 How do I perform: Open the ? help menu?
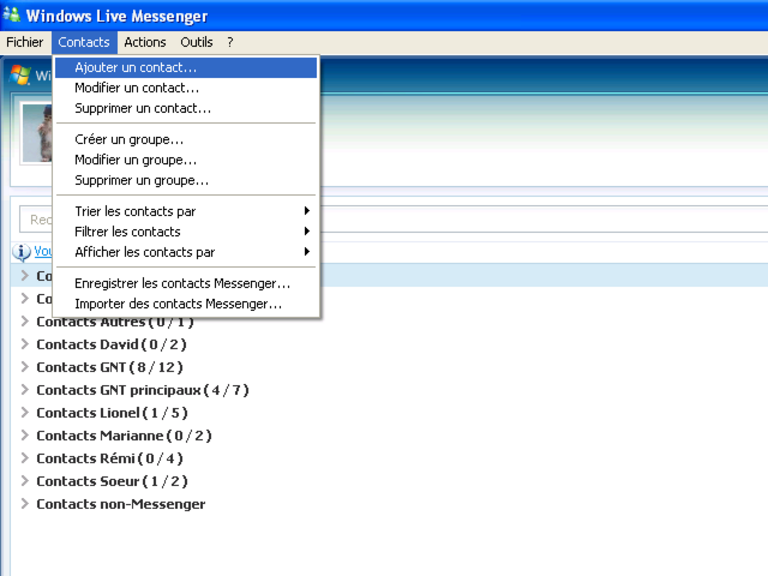point(230,43)
